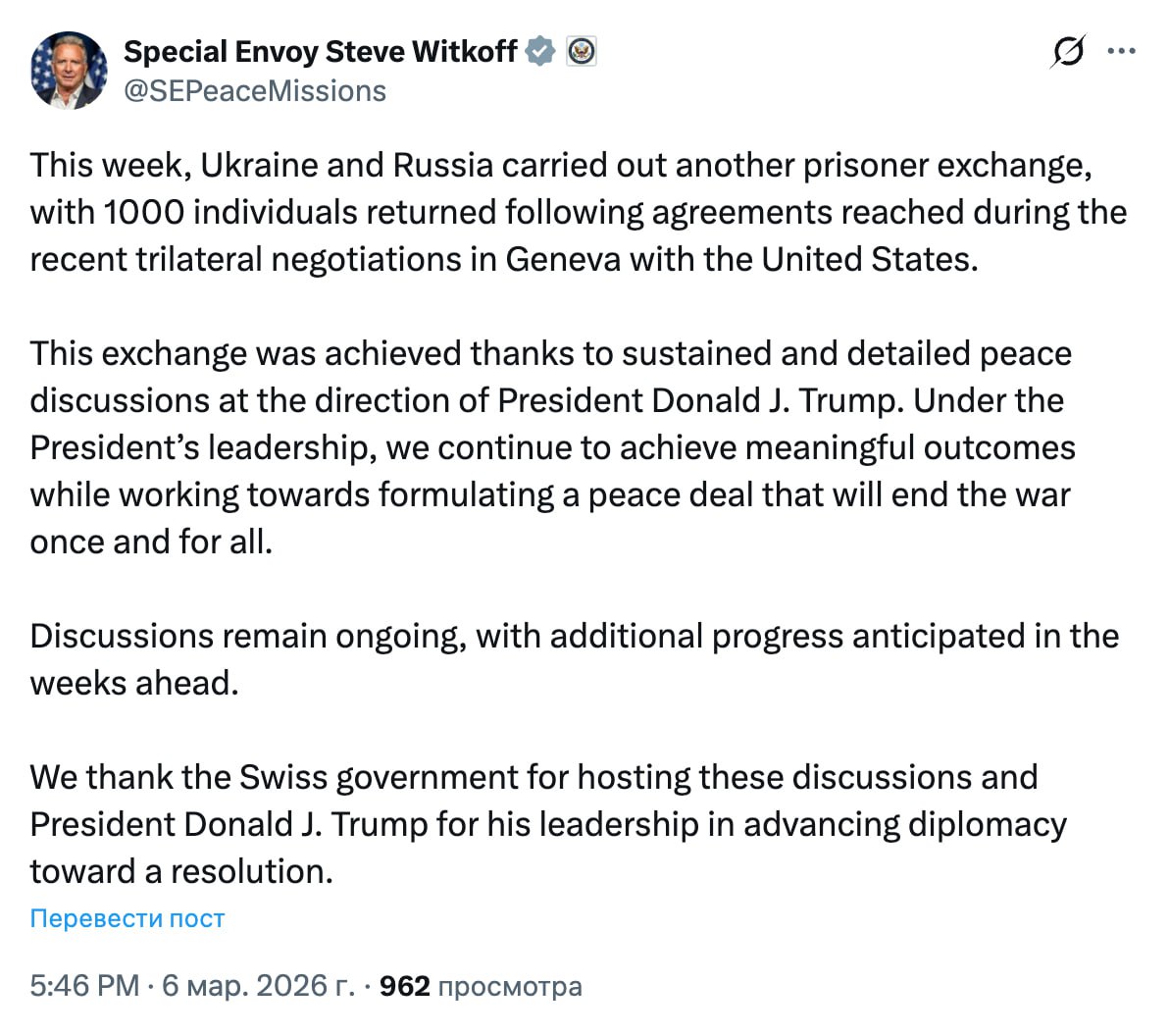
Task: Open the Grok explain-post icon
Action: pyautogui.click(x=1067, y=51)
